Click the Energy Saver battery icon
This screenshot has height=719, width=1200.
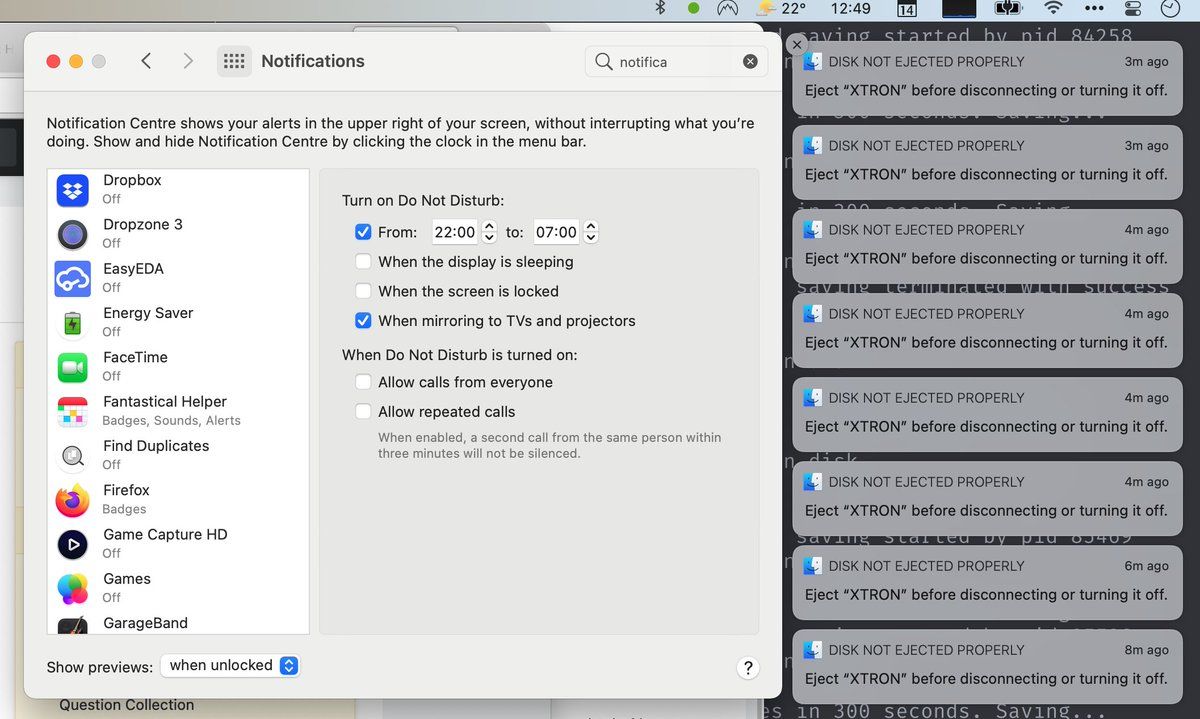(x=72, y=322)
